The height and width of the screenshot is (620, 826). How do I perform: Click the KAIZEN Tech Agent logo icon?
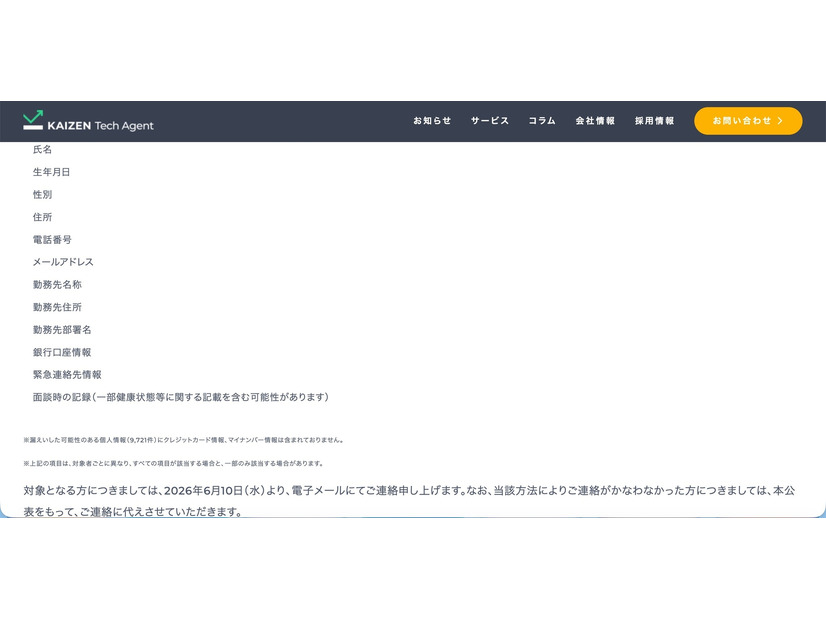[33, 120]
